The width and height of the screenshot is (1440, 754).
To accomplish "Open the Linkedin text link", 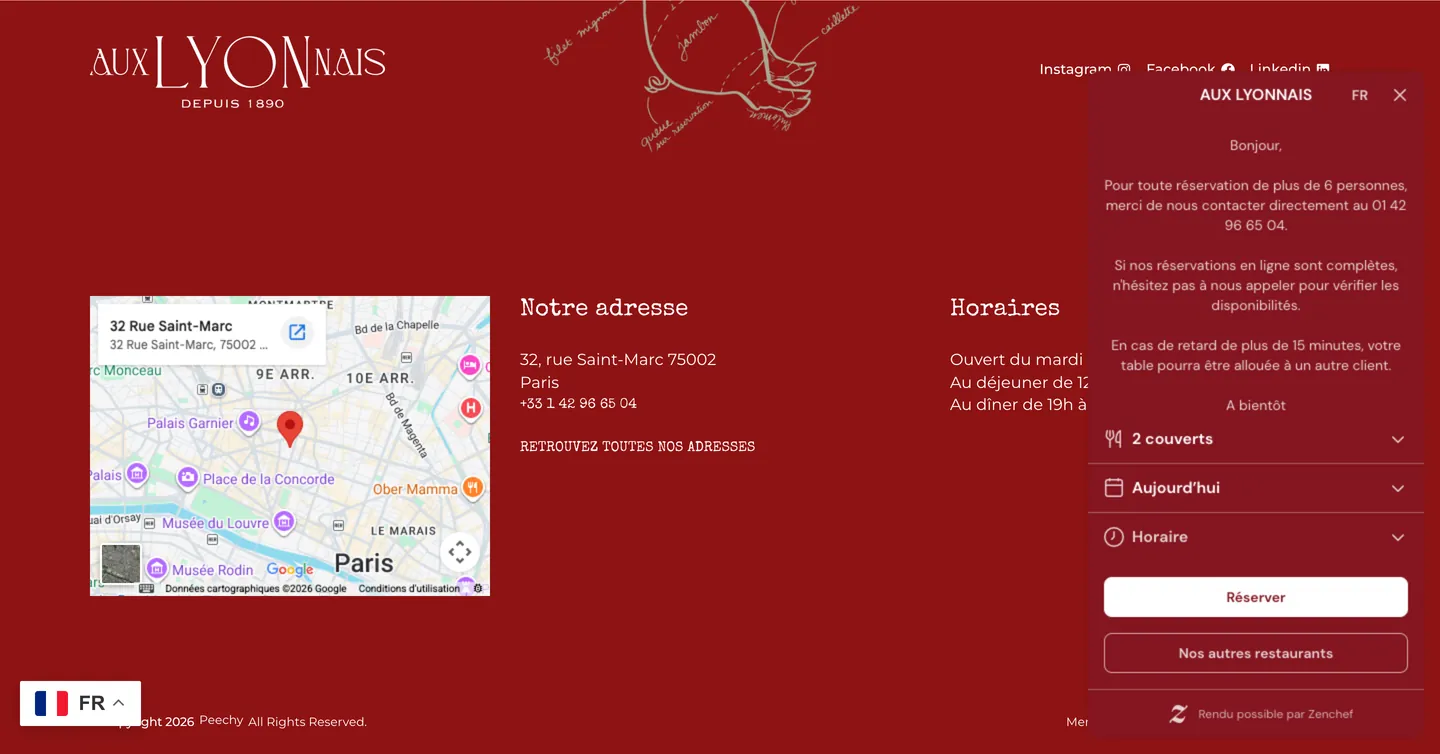I will [x=1280, y=69].
